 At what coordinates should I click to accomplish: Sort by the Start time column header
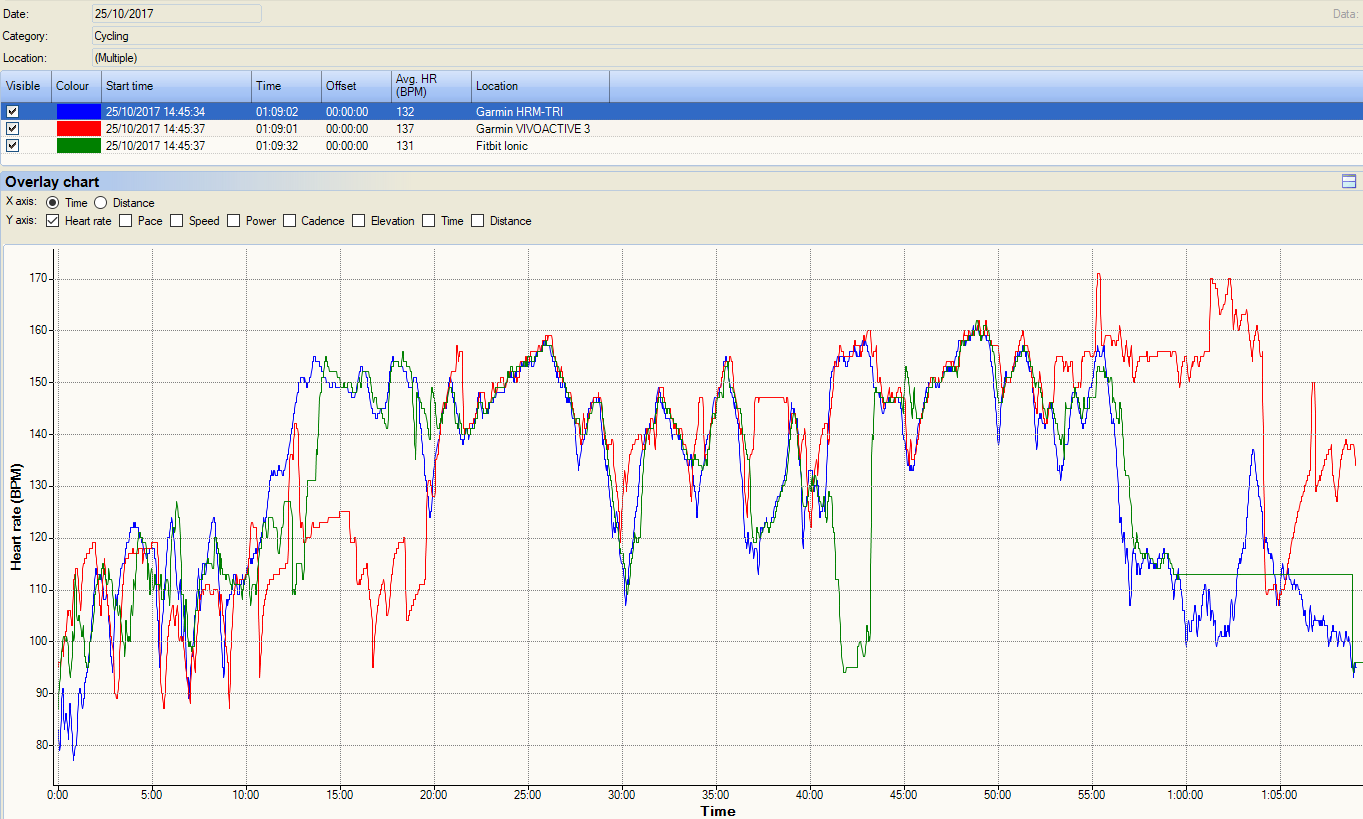click(177, 86)
